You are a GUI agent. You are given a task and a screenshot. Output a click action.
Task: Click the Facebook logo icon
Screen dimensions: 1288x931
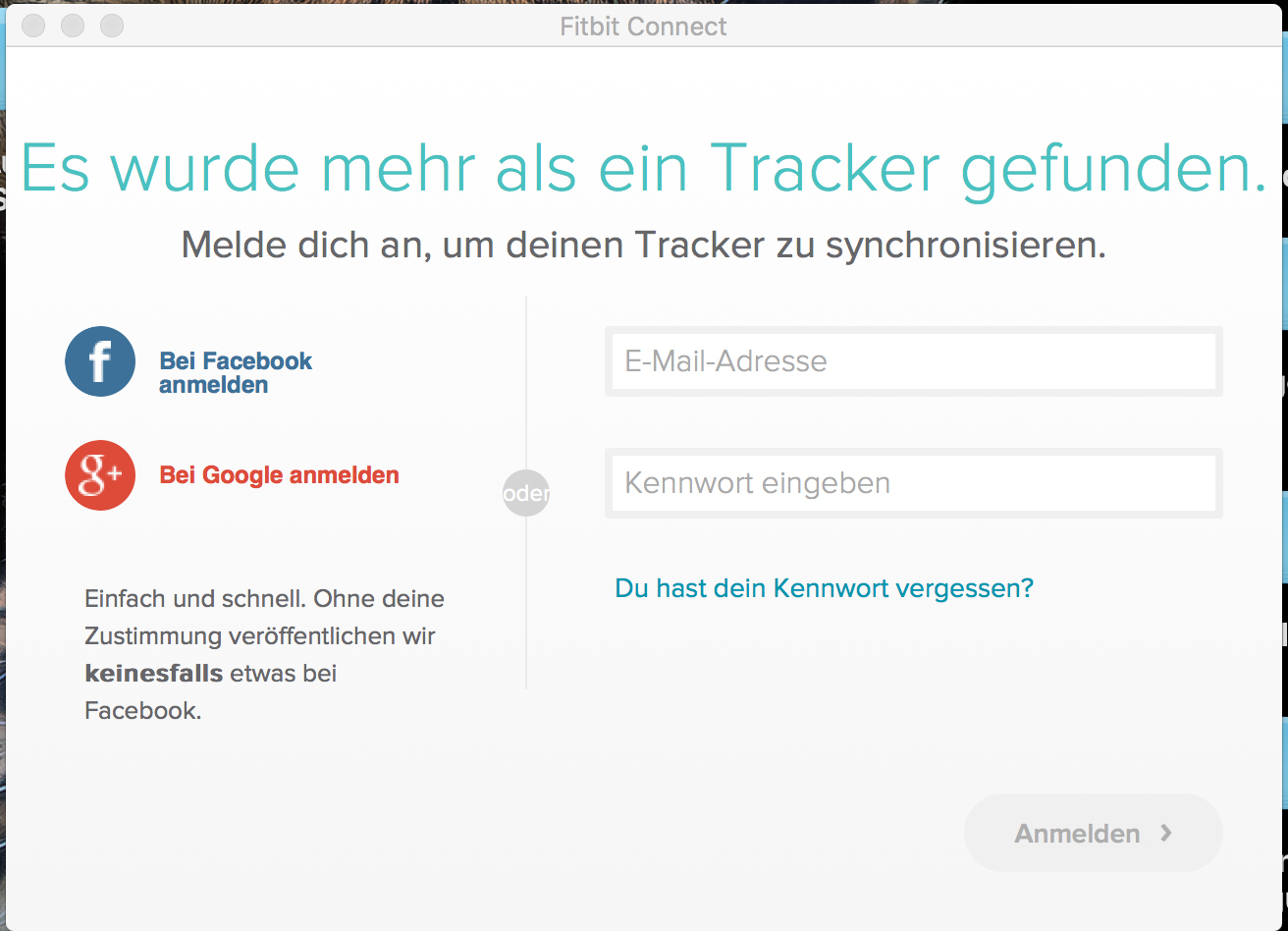coord(100,361)
